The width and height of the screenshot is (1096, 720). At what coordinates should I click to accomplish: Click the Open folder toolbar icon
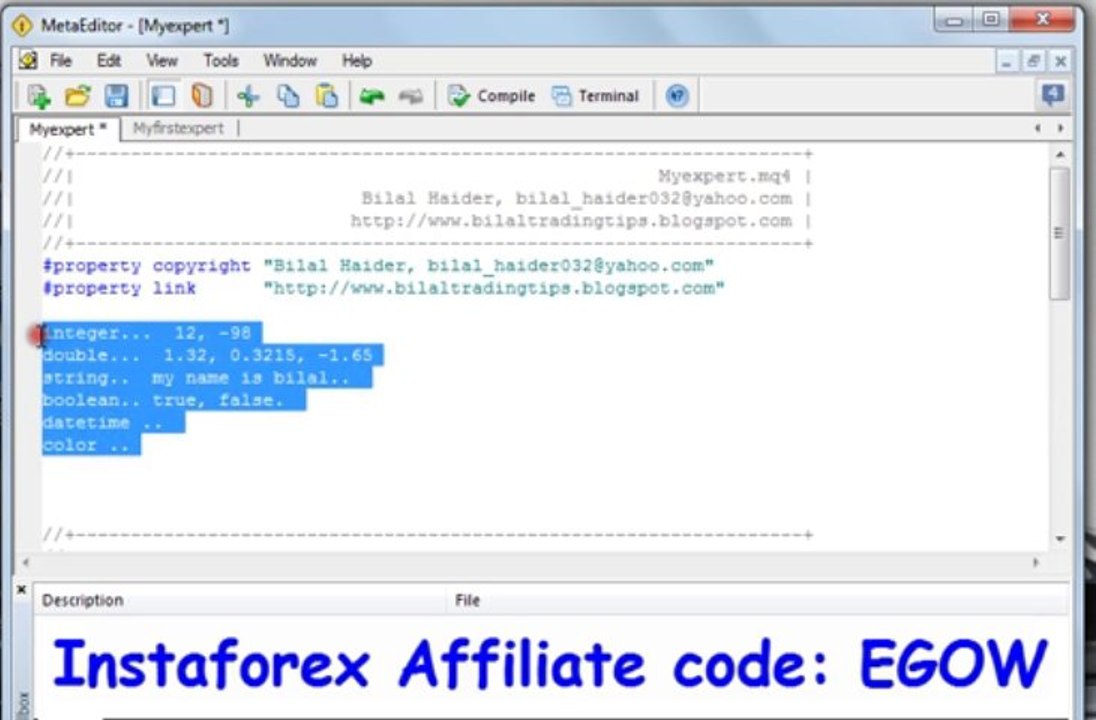click(x=78, y=96)
